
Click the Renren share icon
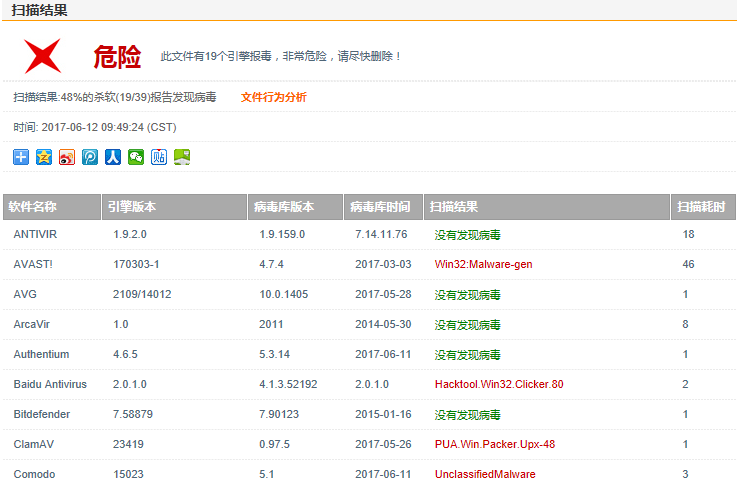coord(113,157)
